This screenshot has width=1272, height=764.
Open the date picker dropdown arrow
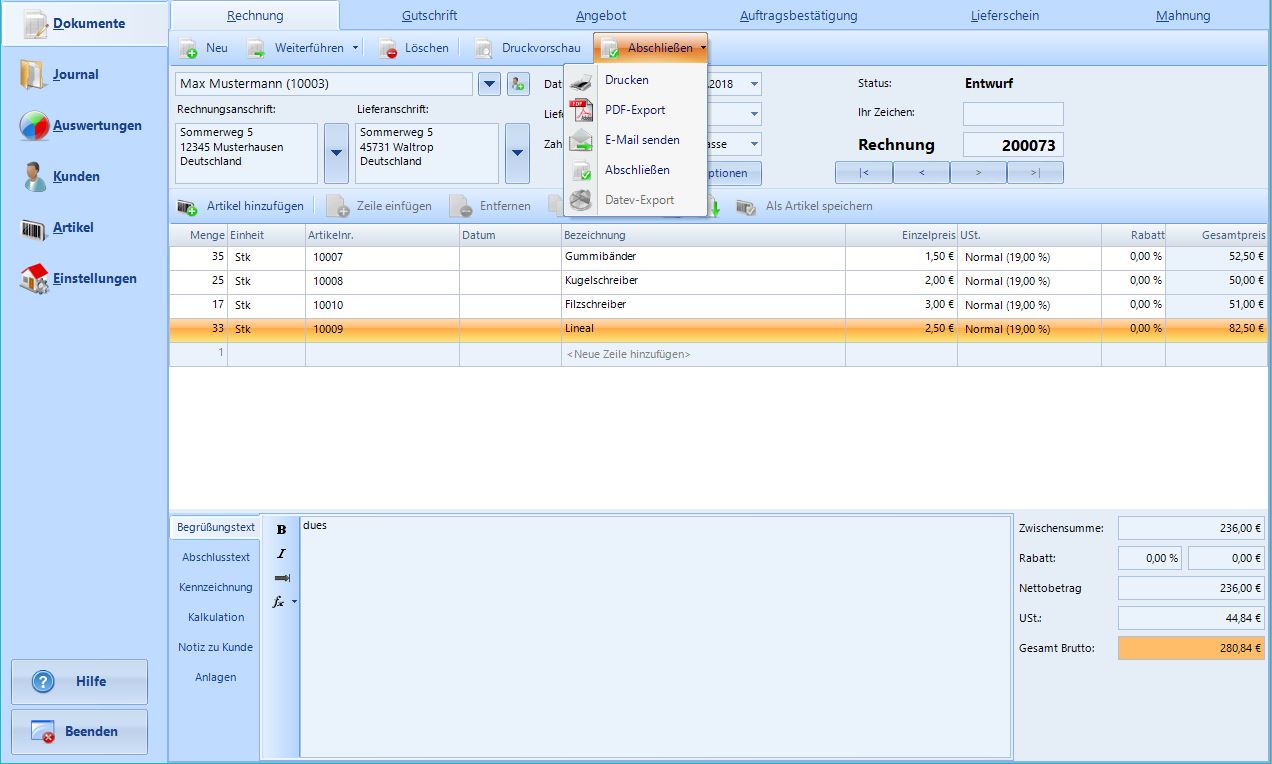(753, 84)
